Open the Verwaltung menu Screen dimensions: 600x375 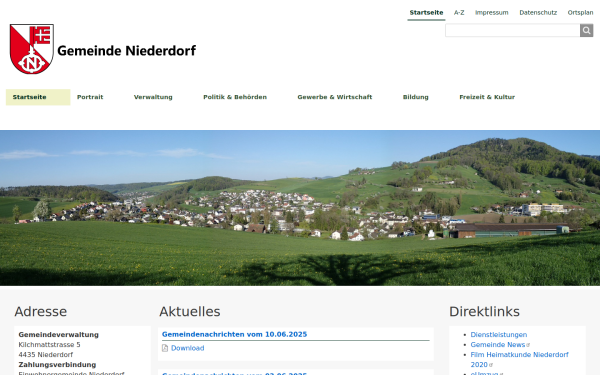tap(153, 97)
